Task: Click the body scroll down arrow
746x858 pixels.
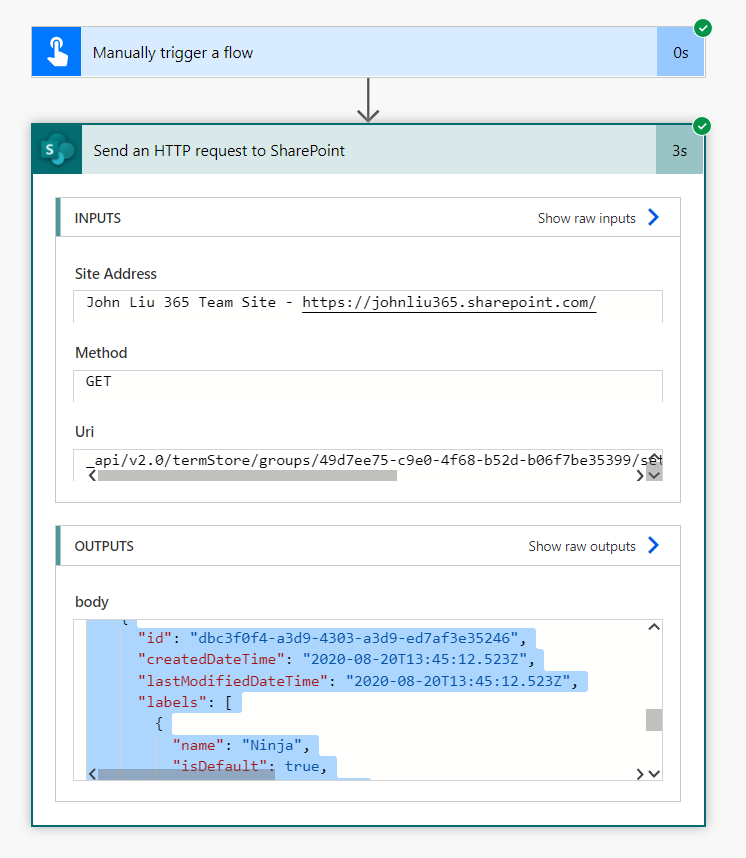Action: pos(654,774)
